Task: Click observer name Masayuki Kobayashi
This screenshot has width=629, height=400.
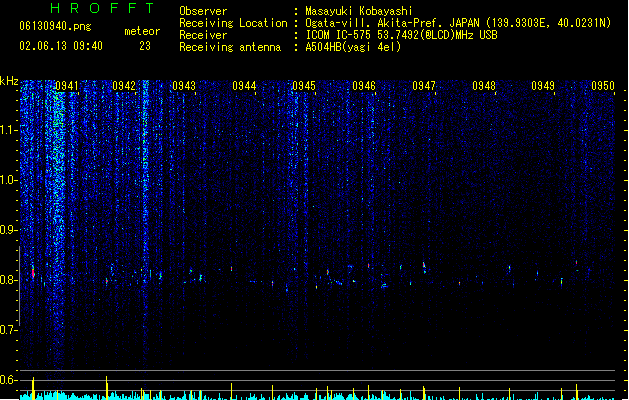Action: click(359, 11)
